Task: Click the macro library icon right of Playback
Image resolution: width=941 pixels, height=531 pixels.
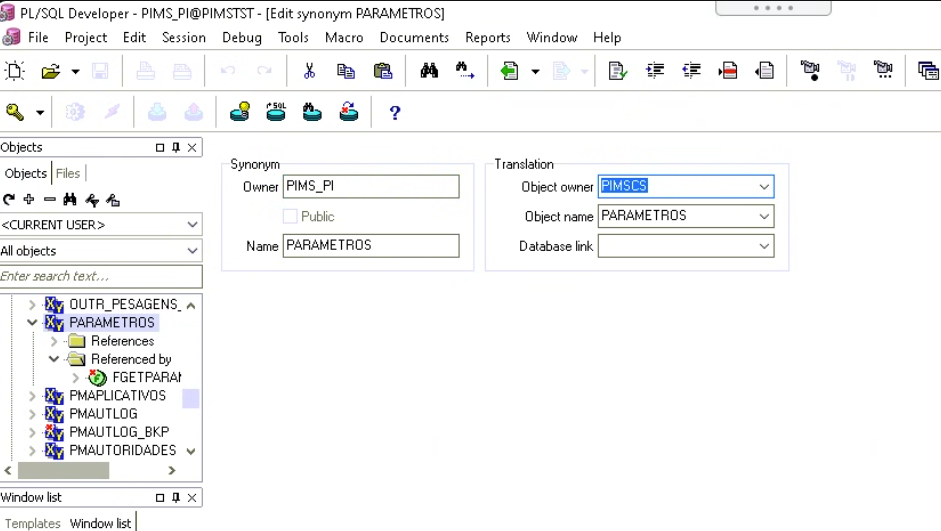Action: [x=883, y=71]
